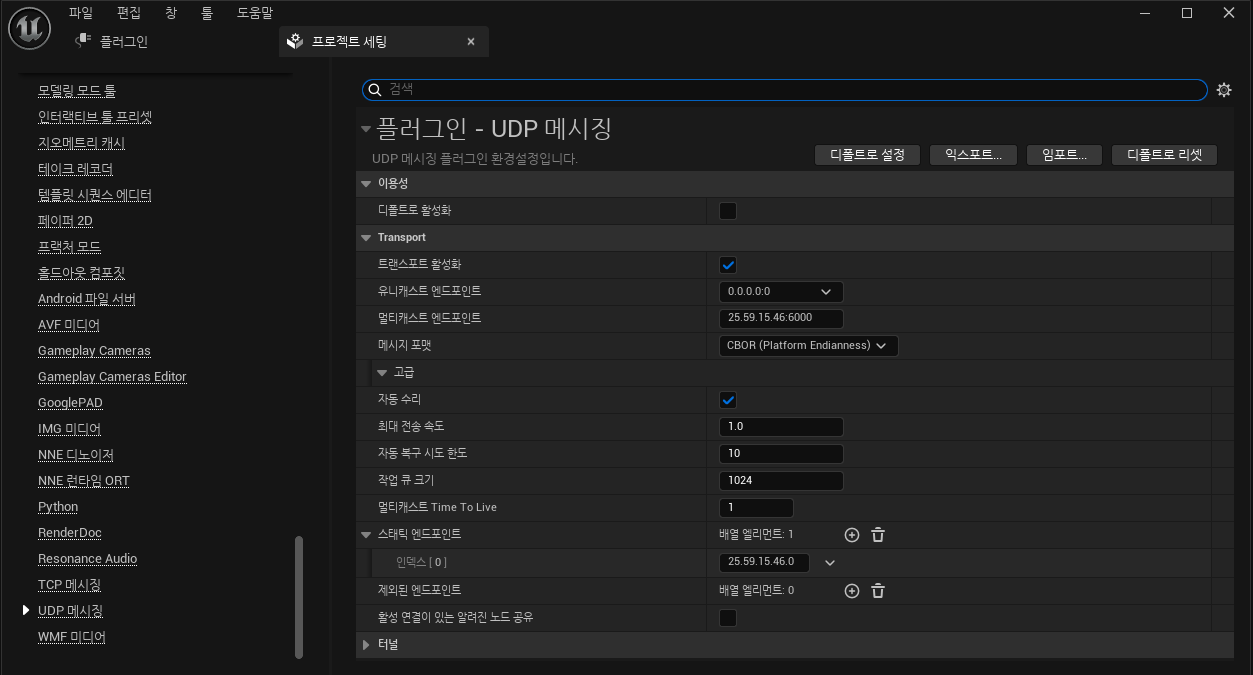Select GooglePAD in sidebar
This screenshot has width=1253, height=675.
(70, 403)
